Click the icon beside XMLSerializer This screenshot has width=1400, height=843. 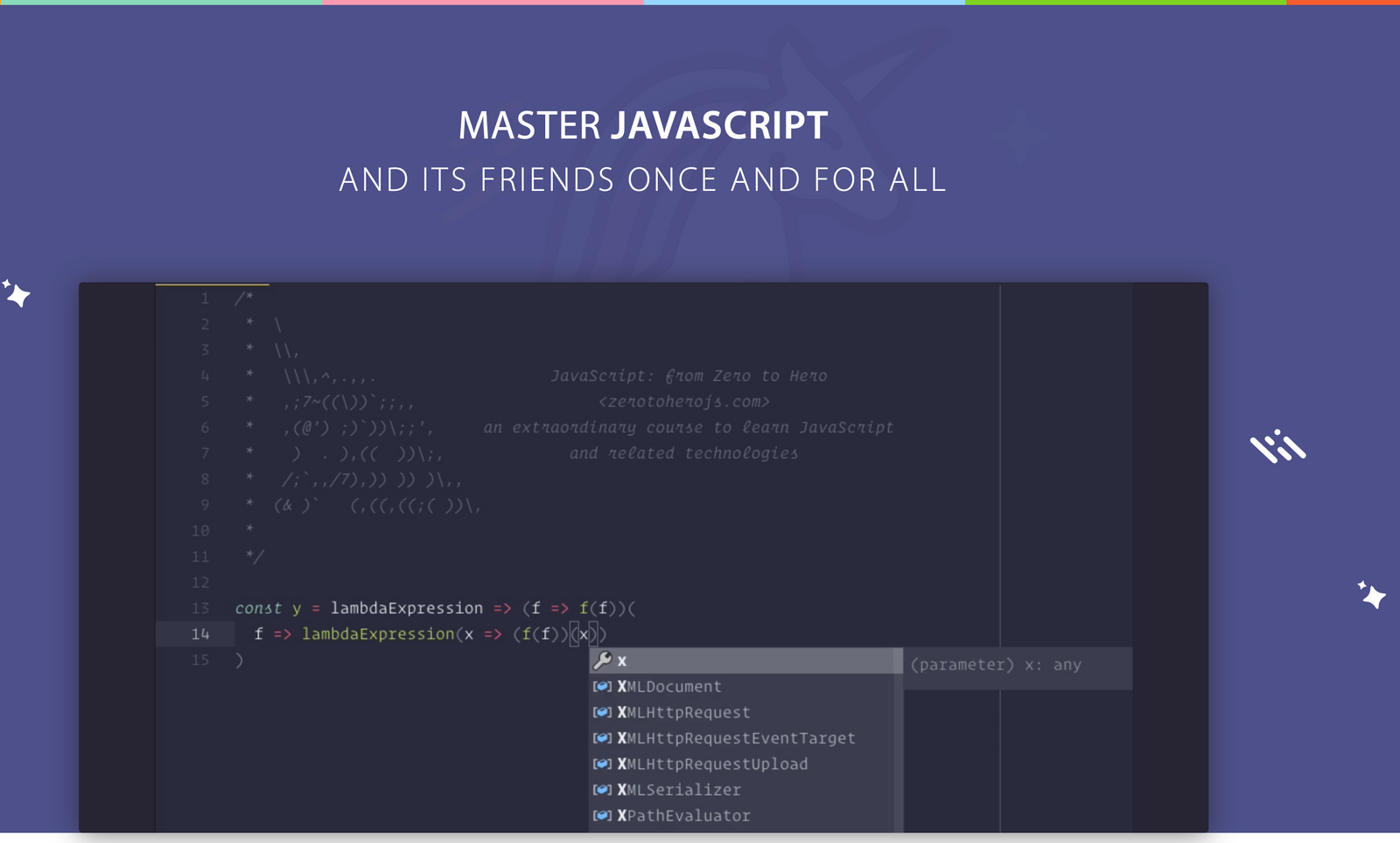[602, 790]
